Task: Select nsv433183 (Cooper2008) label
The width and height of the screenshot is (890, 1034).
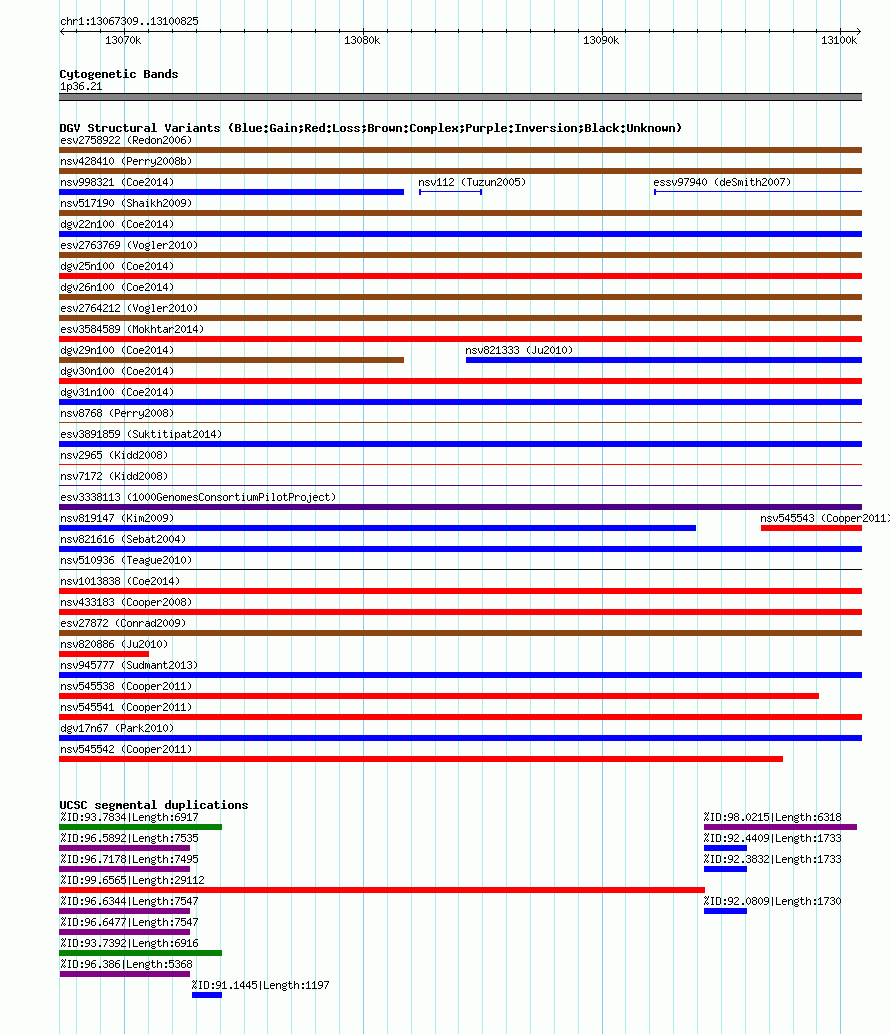Action: coord(126,603)
